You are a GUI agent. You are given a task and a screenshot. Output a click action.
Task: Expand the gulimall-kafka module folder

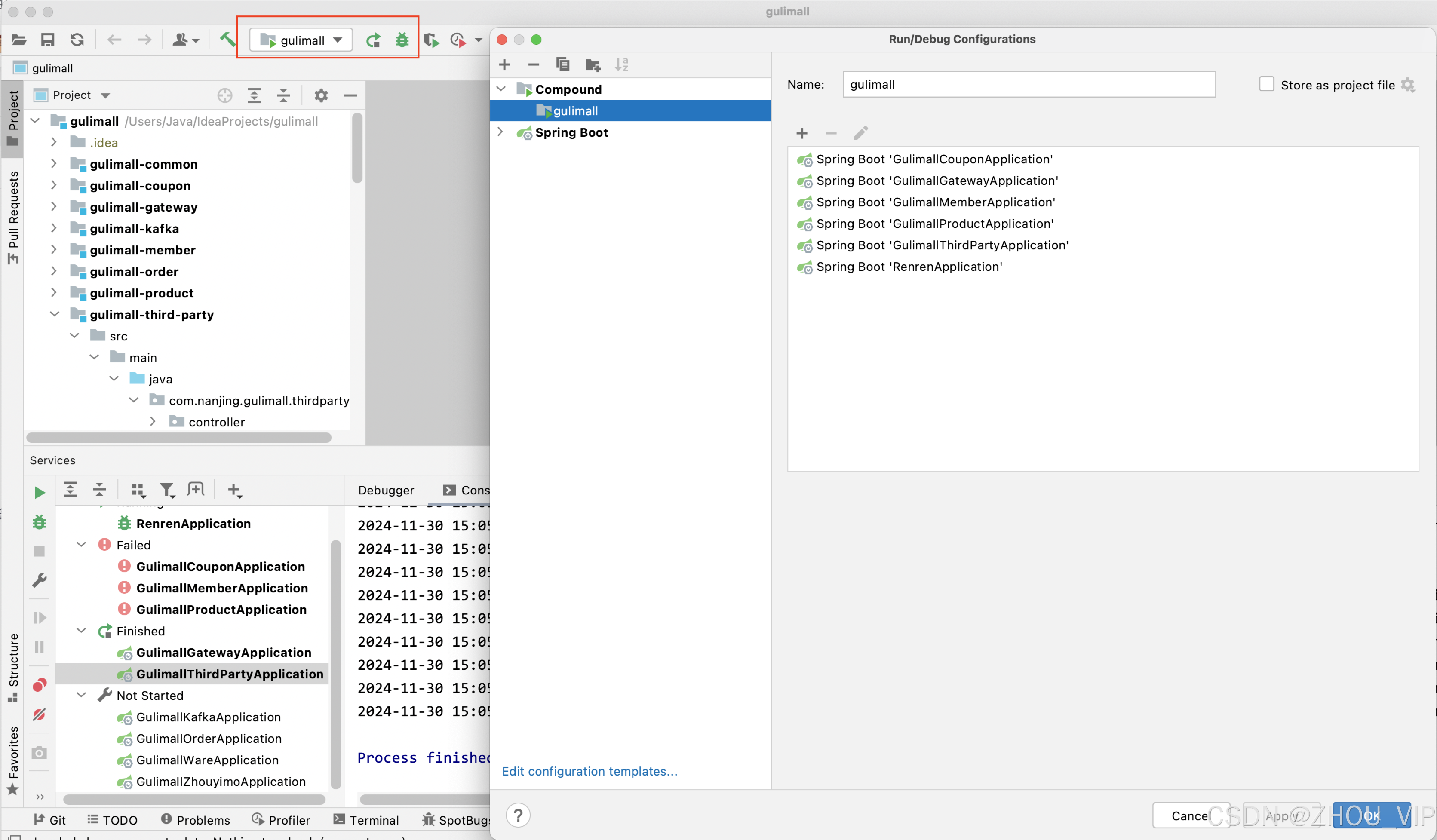[x=54, y=228]
